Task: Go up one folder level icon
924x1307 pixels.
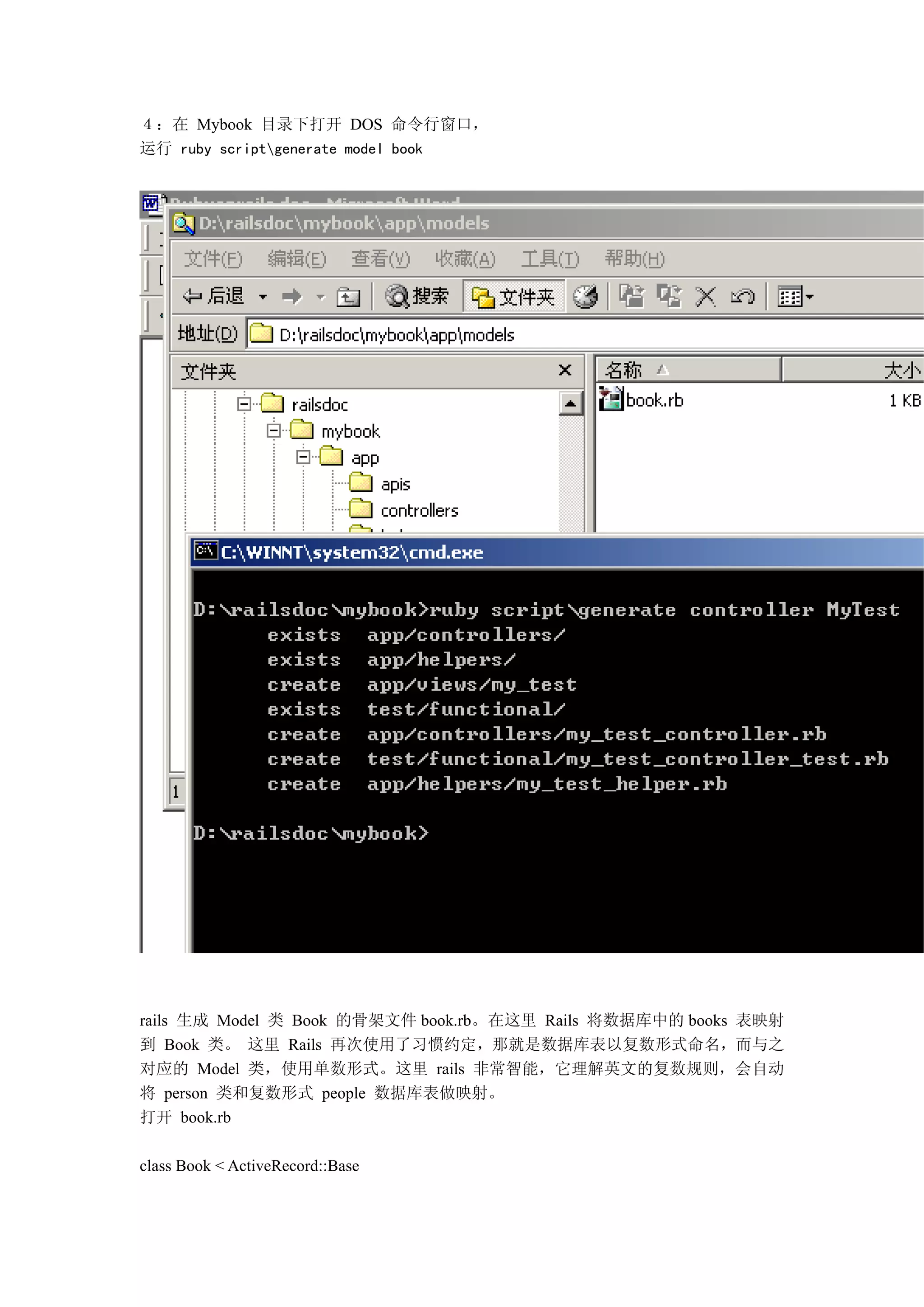Action: tap(348, 296)
